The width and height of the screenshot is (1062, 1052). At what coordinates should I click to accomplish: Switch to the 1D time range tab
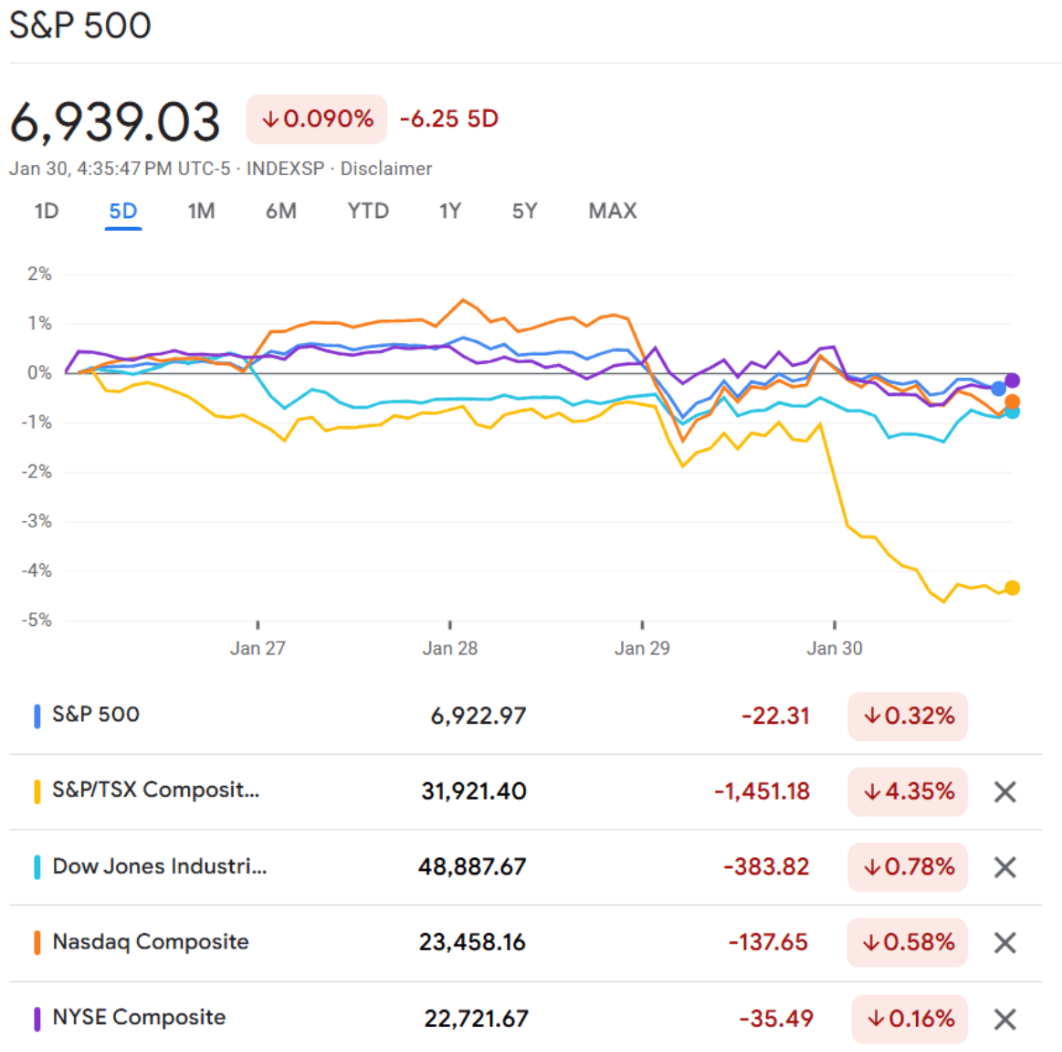pyautogui.click(x=46, y=211)
